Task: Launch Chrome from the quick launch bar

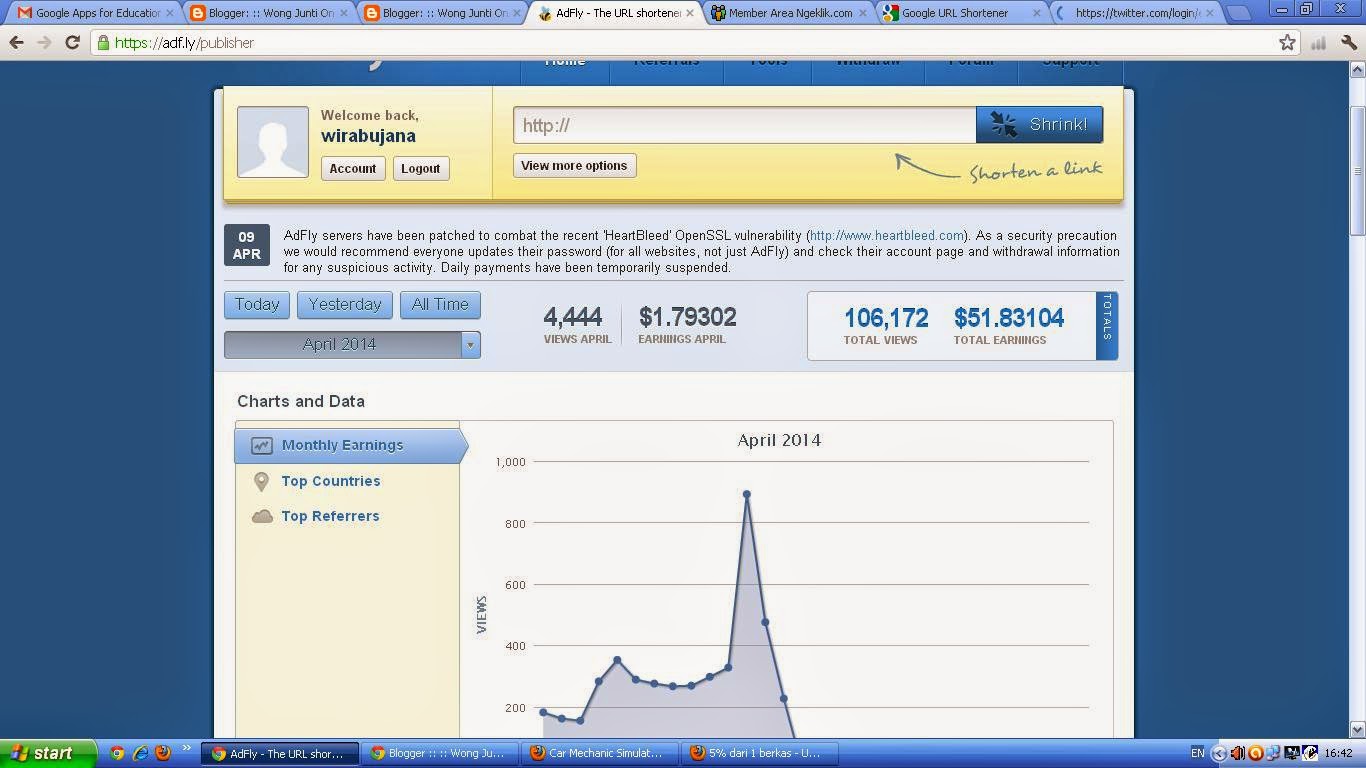Action: pos(117,753)
